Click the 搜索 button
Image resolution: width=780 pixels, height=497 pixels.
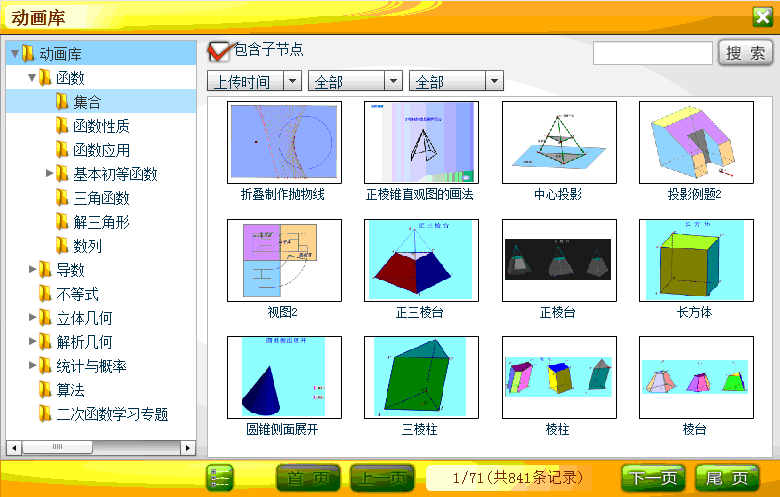(x=745, y=53)
